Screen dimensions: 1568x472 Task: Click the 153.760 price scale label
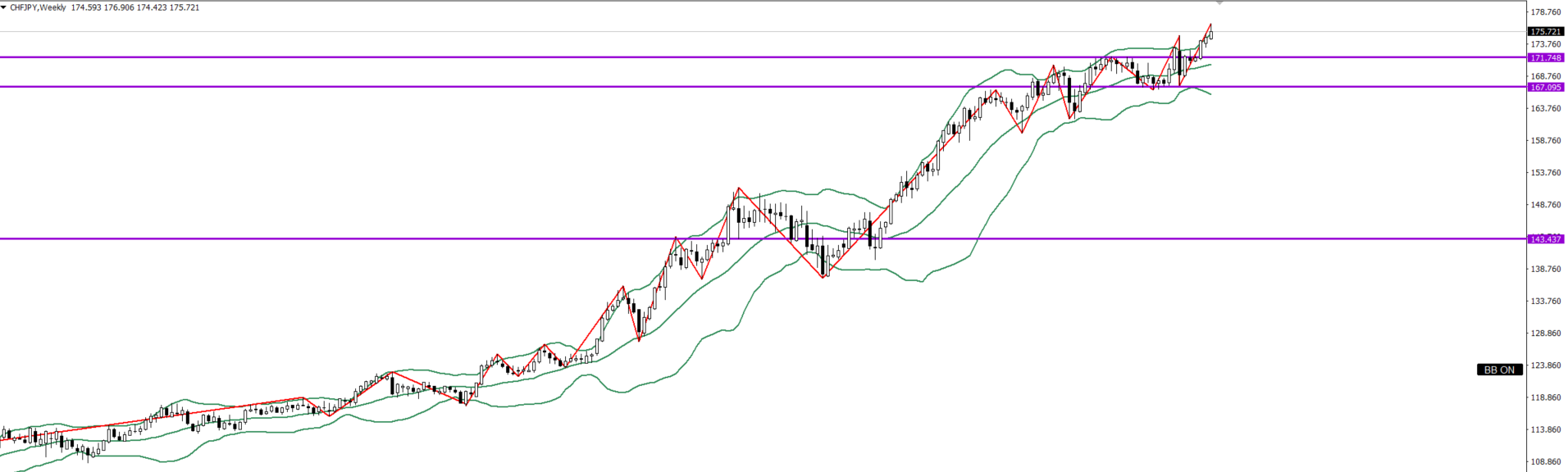tap(1545, 173)
